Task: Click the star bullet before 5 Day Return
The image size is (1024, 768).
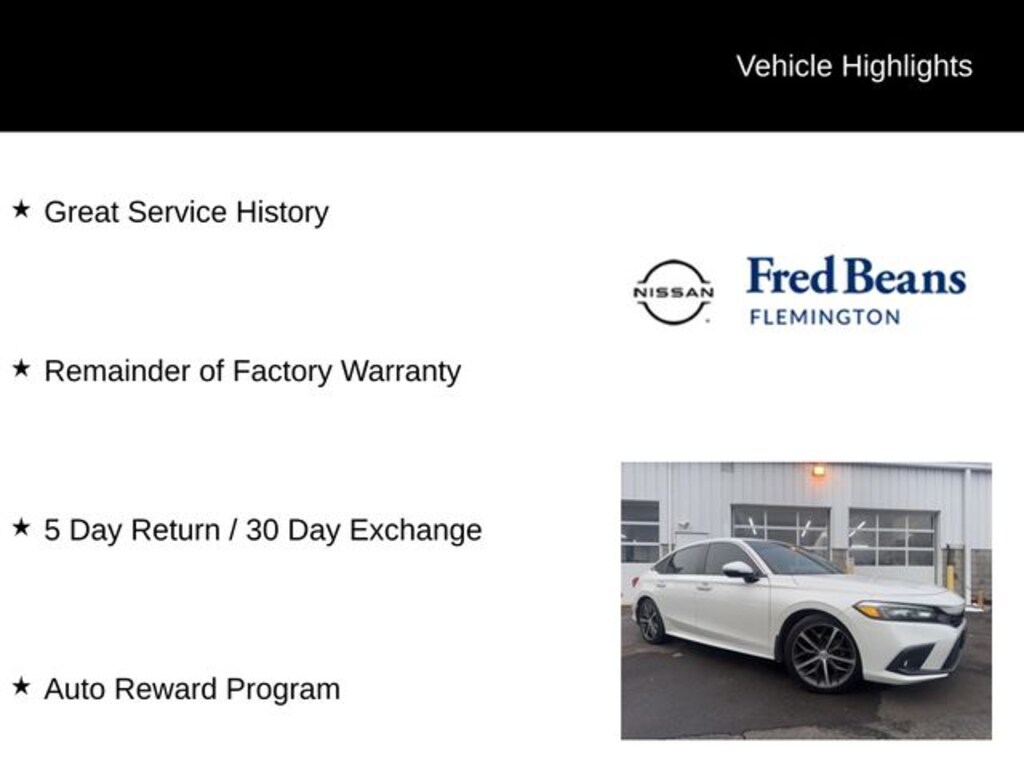Action: [21, 528]
